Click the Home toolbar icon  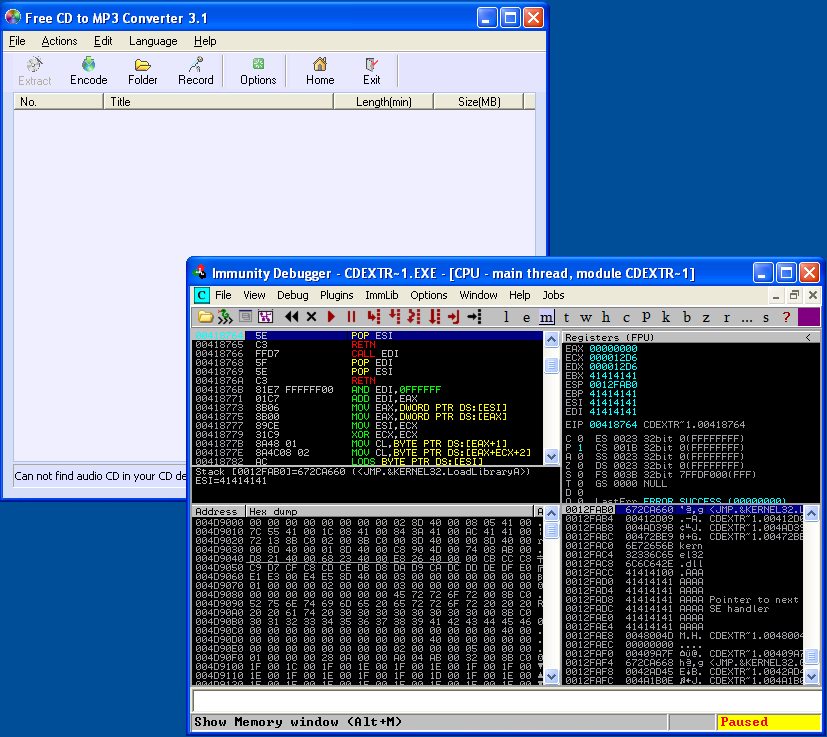[320, 71]
